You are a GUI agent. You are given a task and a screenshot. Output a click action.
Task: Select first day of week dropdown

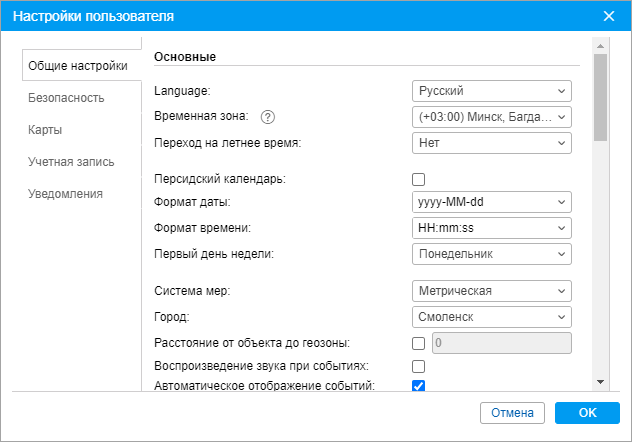491,254
